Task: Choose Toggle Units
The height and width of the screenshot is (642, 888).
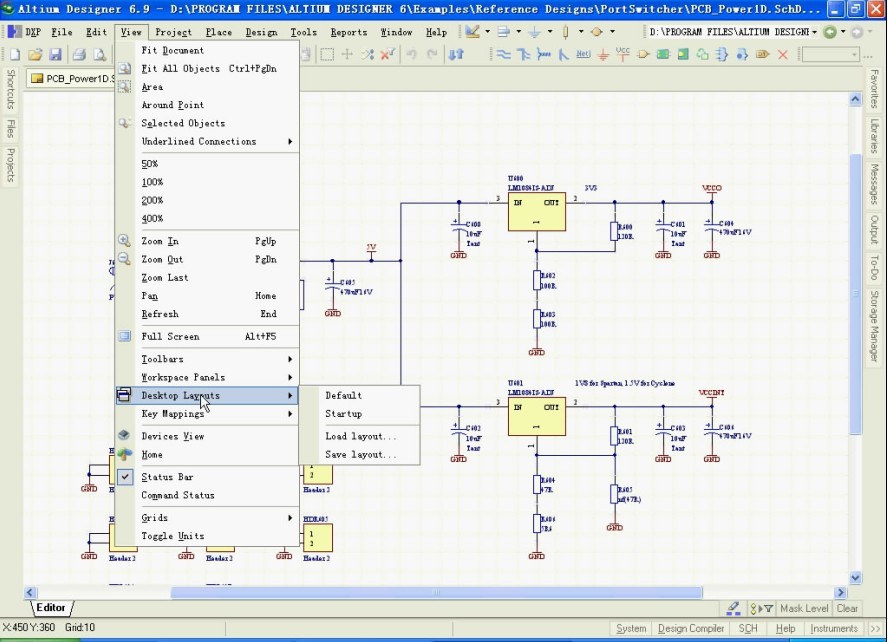Action: (x=207, y=536)
